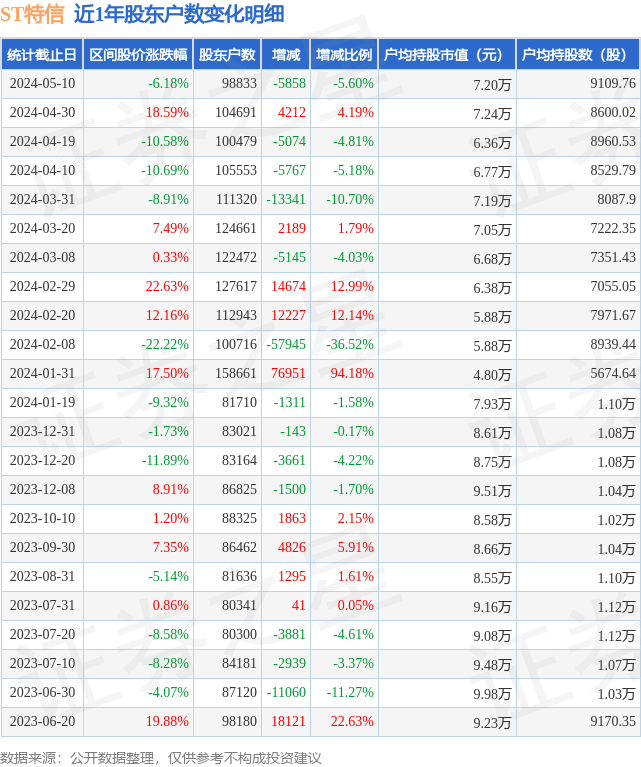Select the 9.98万 average market value cell

pos(491,694)
